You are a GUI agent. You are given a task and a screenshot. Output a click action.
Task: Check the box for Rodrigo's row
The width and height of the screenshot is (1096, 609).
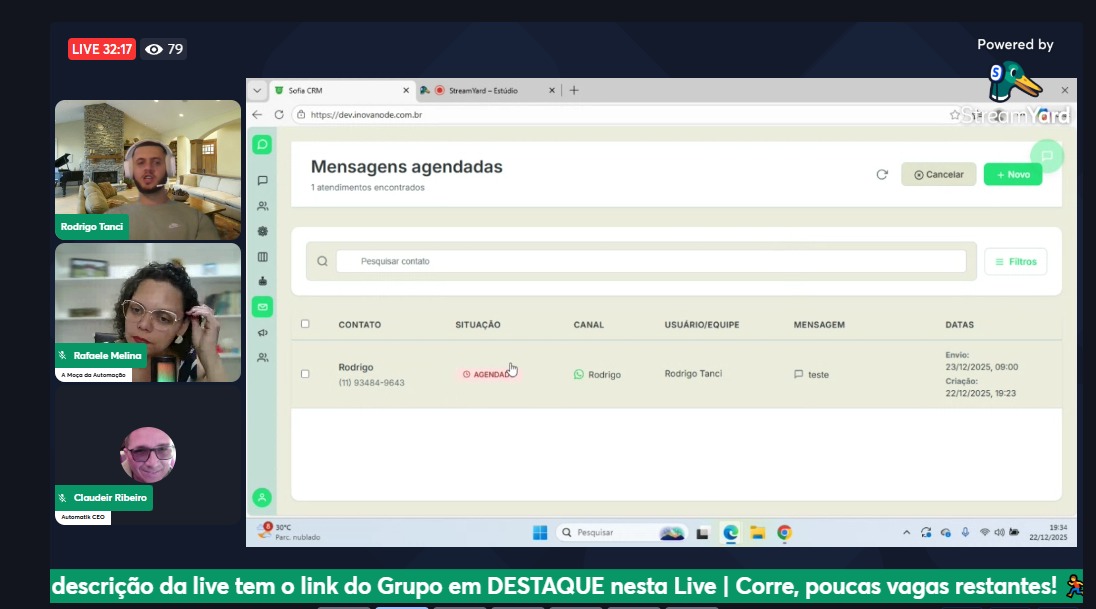306,374
